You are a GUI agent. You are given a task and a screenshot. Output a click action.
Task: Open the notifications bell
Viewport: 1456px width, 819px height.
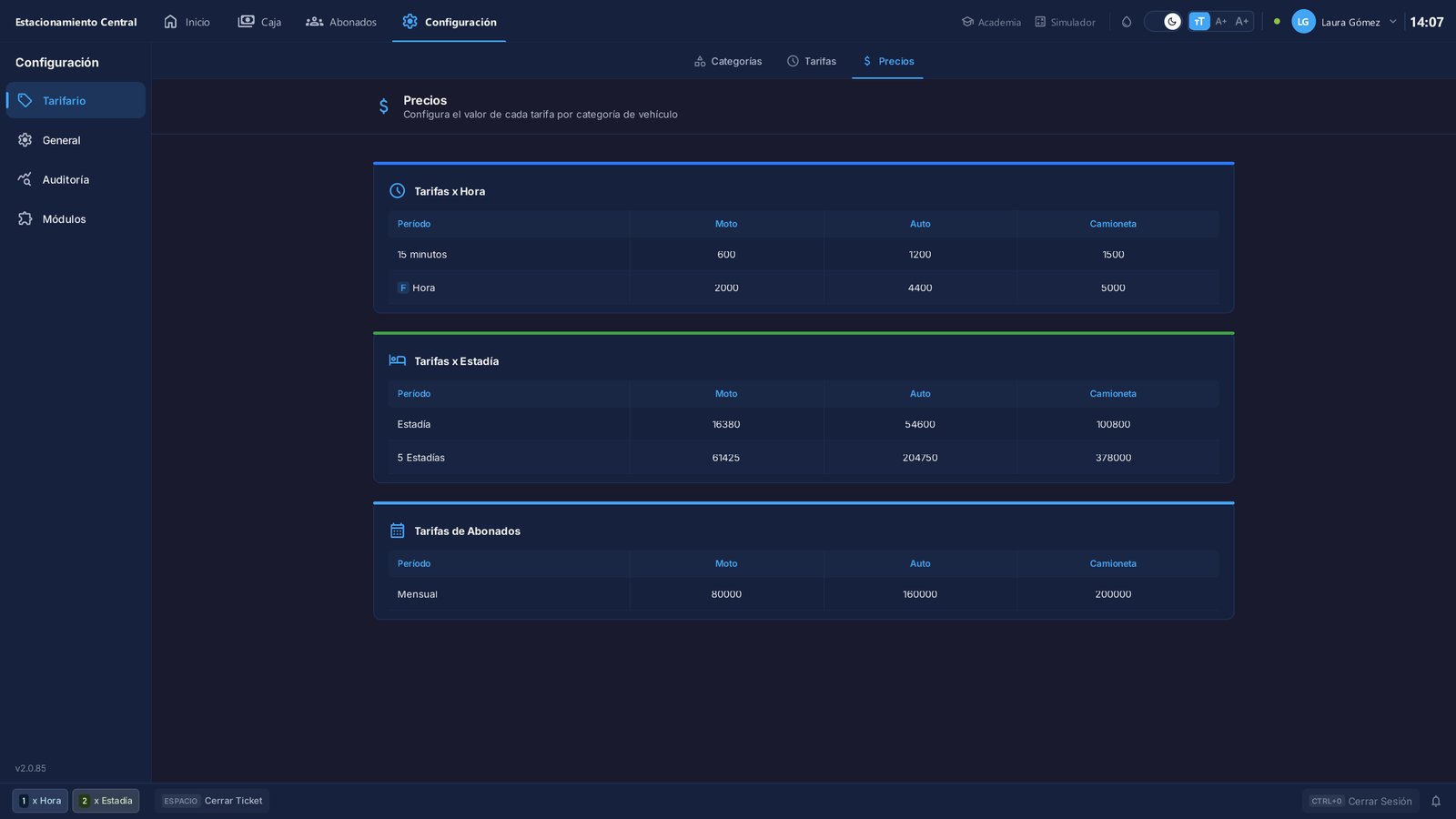[1436, 802]
